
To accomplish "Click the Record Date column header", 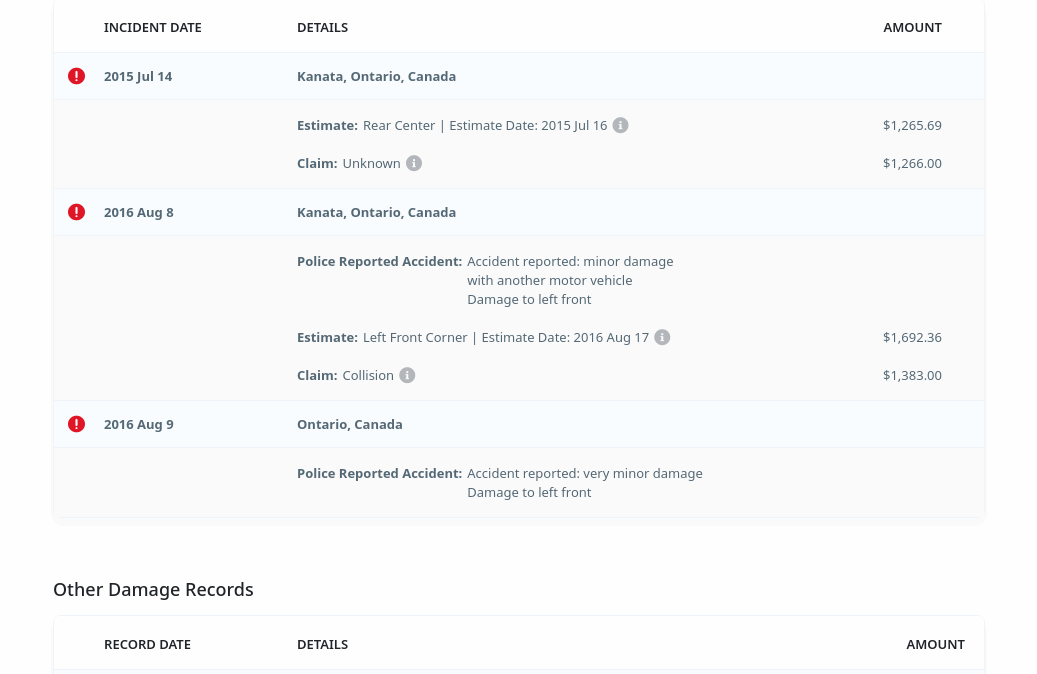I will tap(147, 644).
